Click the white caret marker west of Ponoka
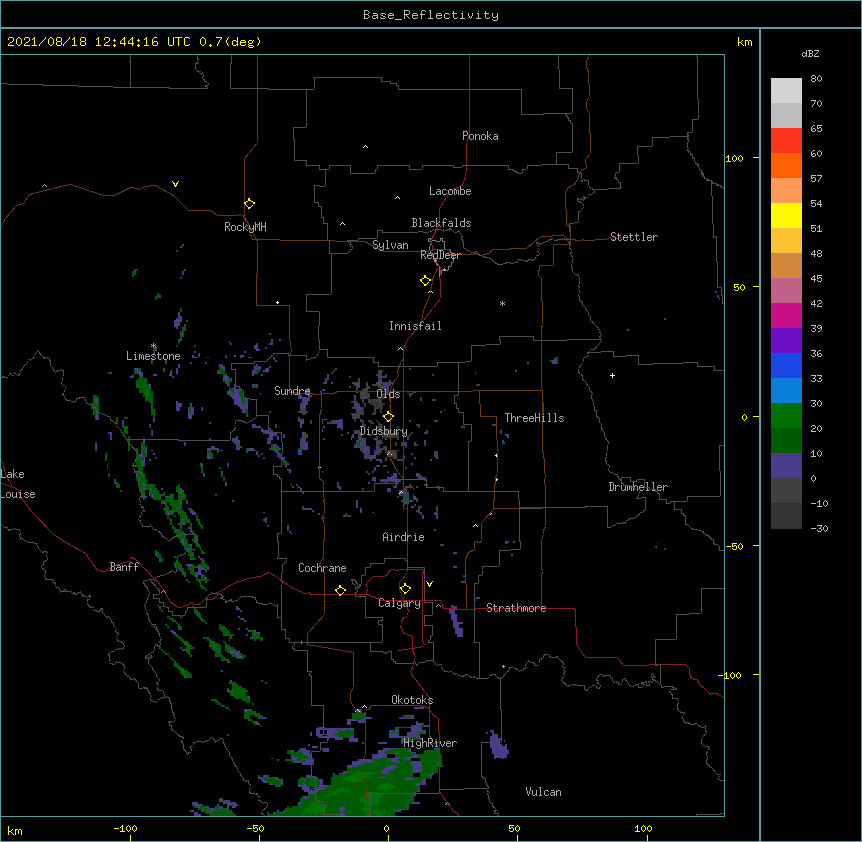Screen dimensions: 862x842 click(x=365, y=147)
